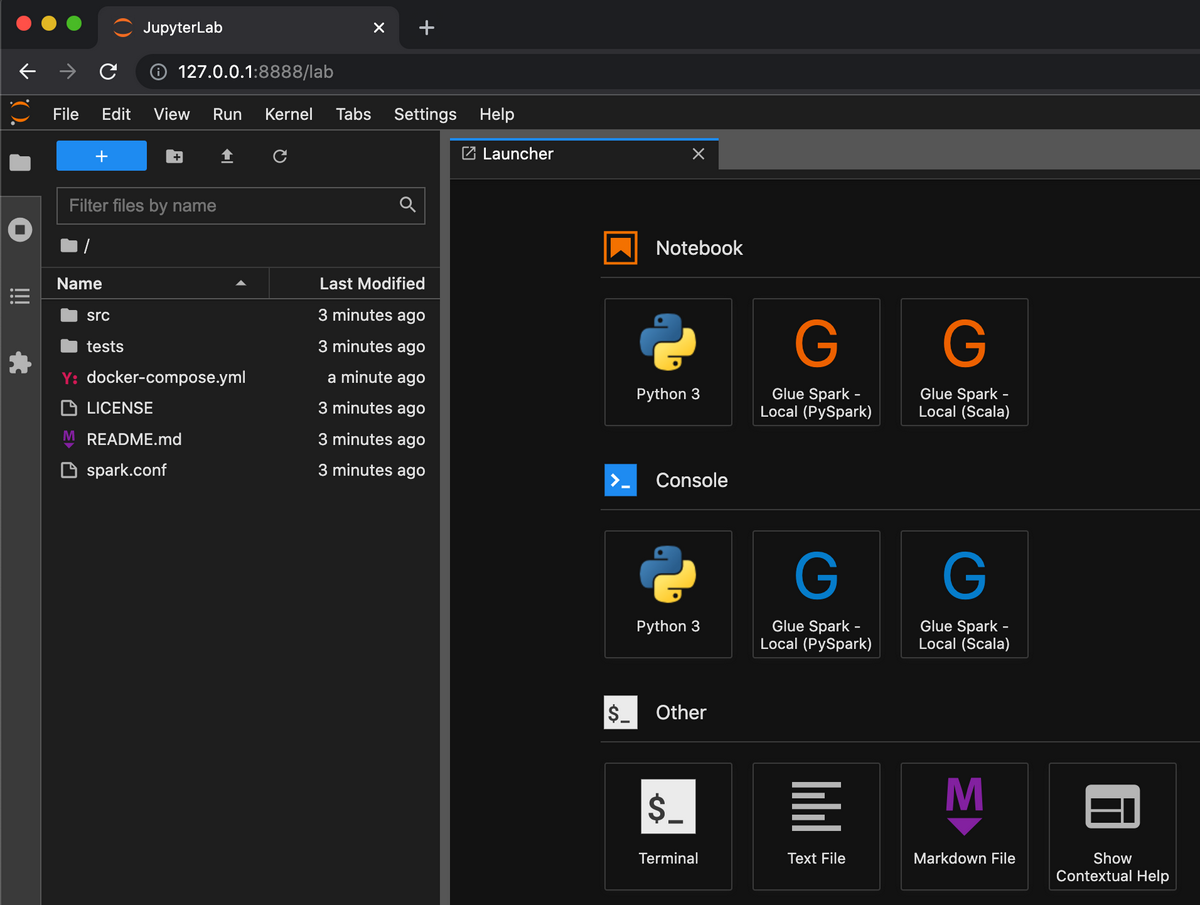Open the File menu
Screen dimensions: 1200x905
[x=65, y=114]
